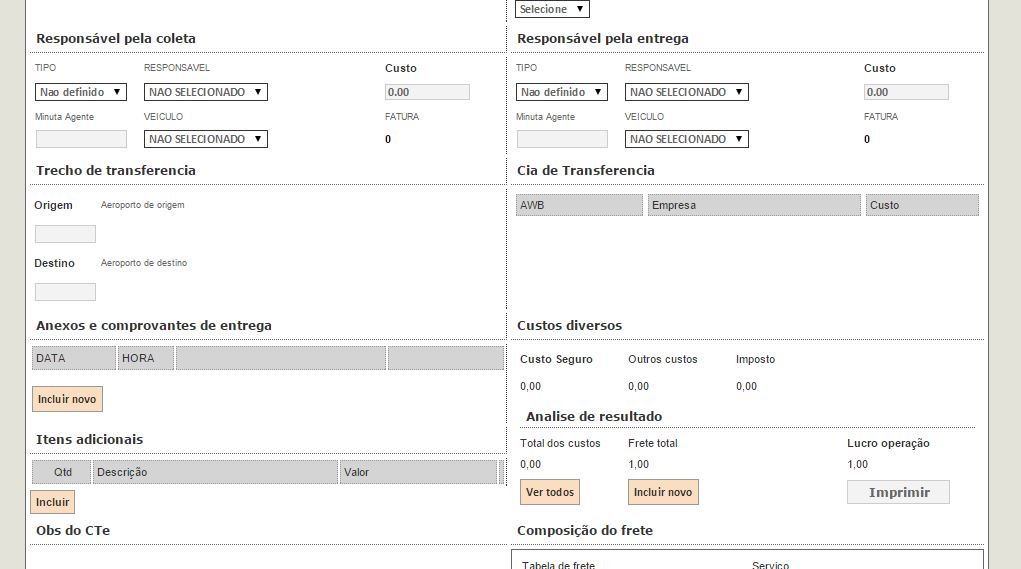Expand RESPONSAVEL dropdown in the entrega section
Viewport: 1021px width, 569px height.
[687, 92]
